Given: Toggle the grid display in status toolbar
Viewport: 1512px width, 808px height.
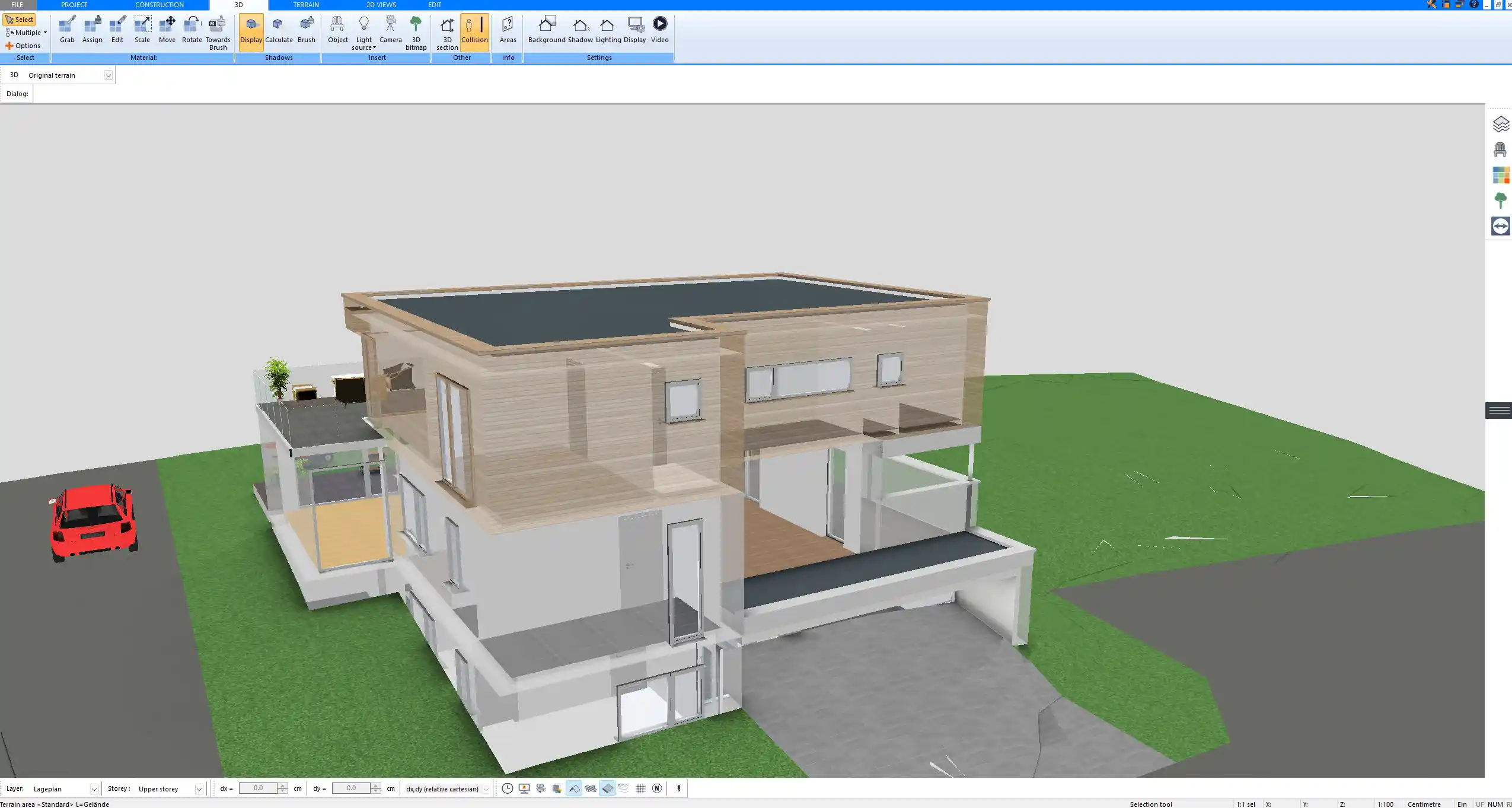Looking at the screenshot, I should click(640, 788).
